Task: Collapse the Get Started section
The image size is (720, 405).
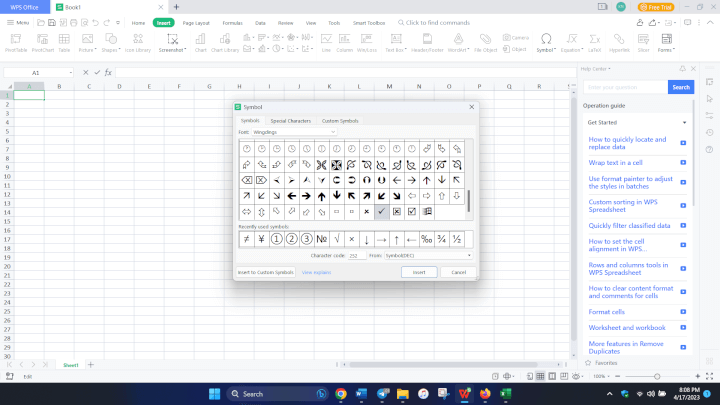Action: [x=684, y=123]
